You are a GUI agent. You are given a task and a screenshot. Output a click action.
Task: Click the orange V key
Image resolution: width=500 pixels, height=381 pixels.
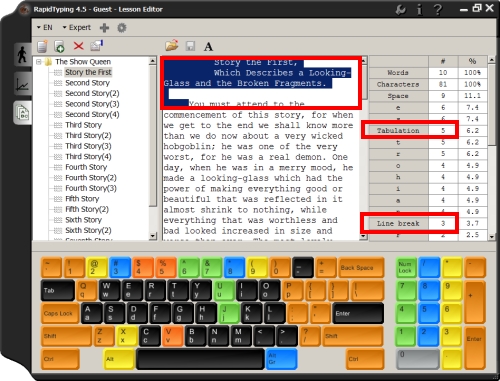173,336
